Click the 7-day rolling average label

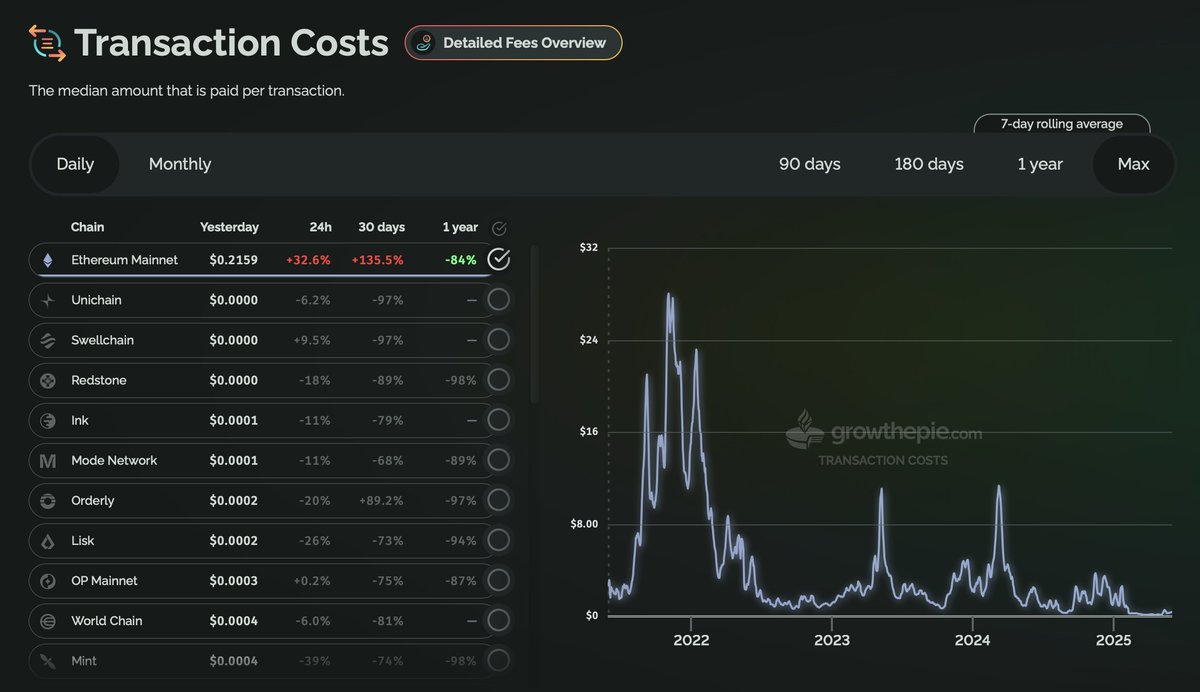1062,124
